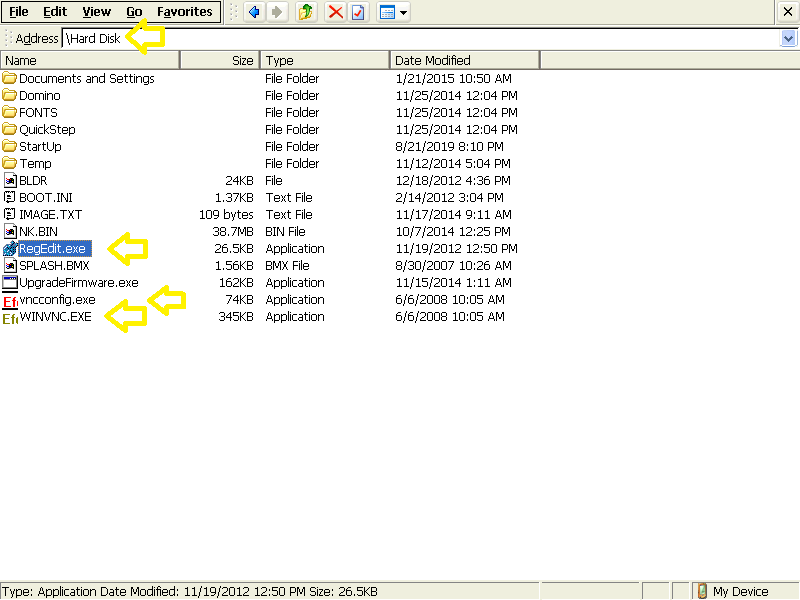Click the NK.BIN file icon
The width and height of the screenshot is (800, 600).
click(x=10, y=231)
